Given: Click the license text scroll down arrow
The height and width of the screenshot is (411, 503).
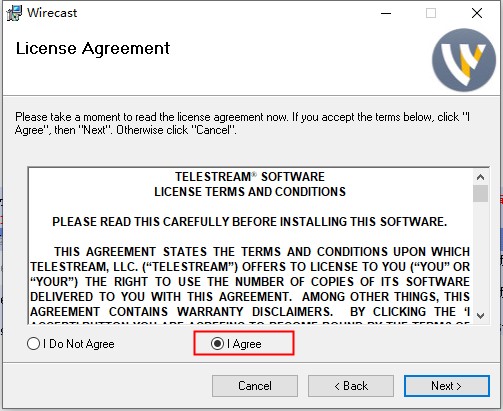Looking at the screenshot, I should click(x=480, y=315).
